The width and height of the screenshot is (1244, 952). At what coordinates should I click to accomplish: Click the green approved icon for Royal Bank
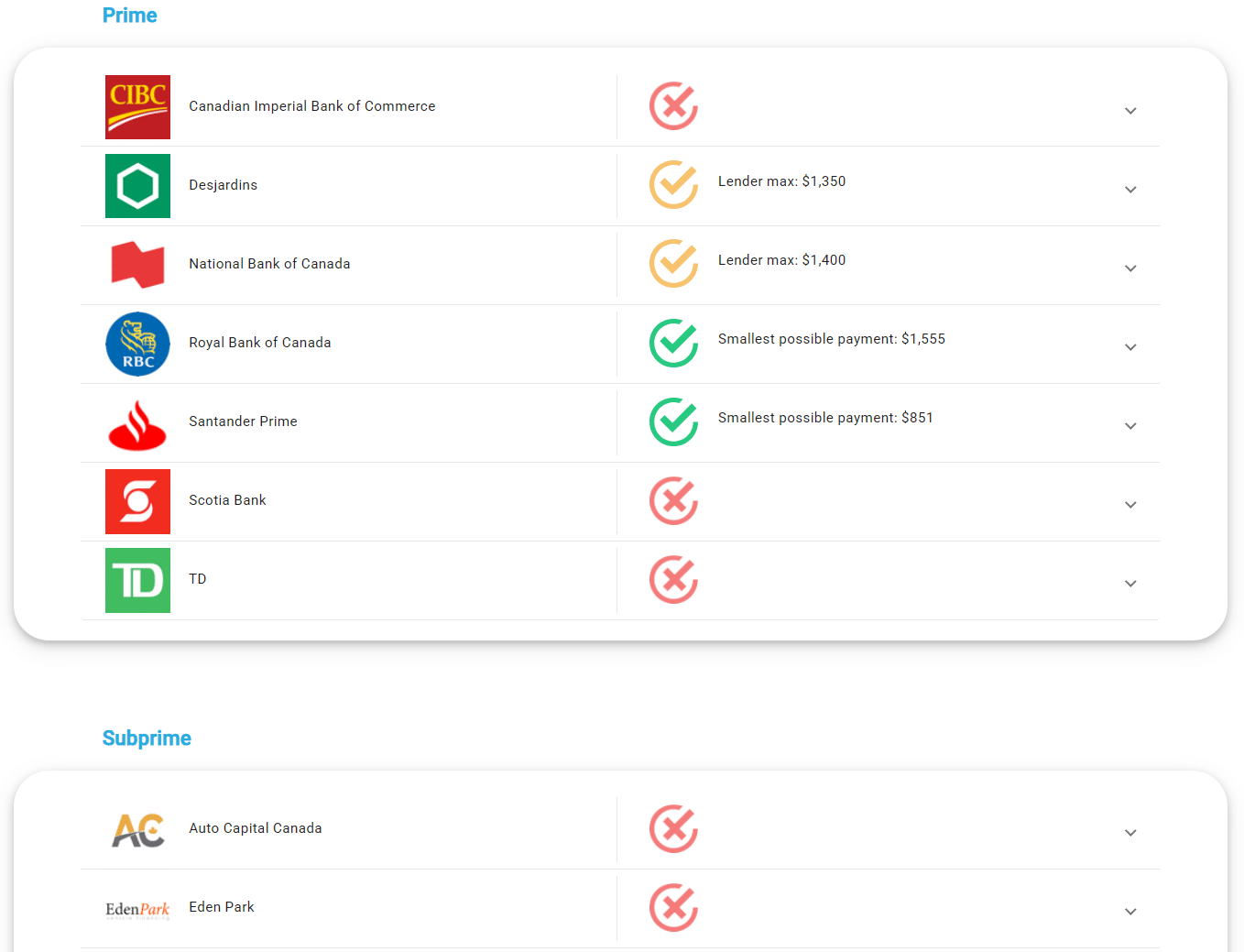[x=673, y=343]
